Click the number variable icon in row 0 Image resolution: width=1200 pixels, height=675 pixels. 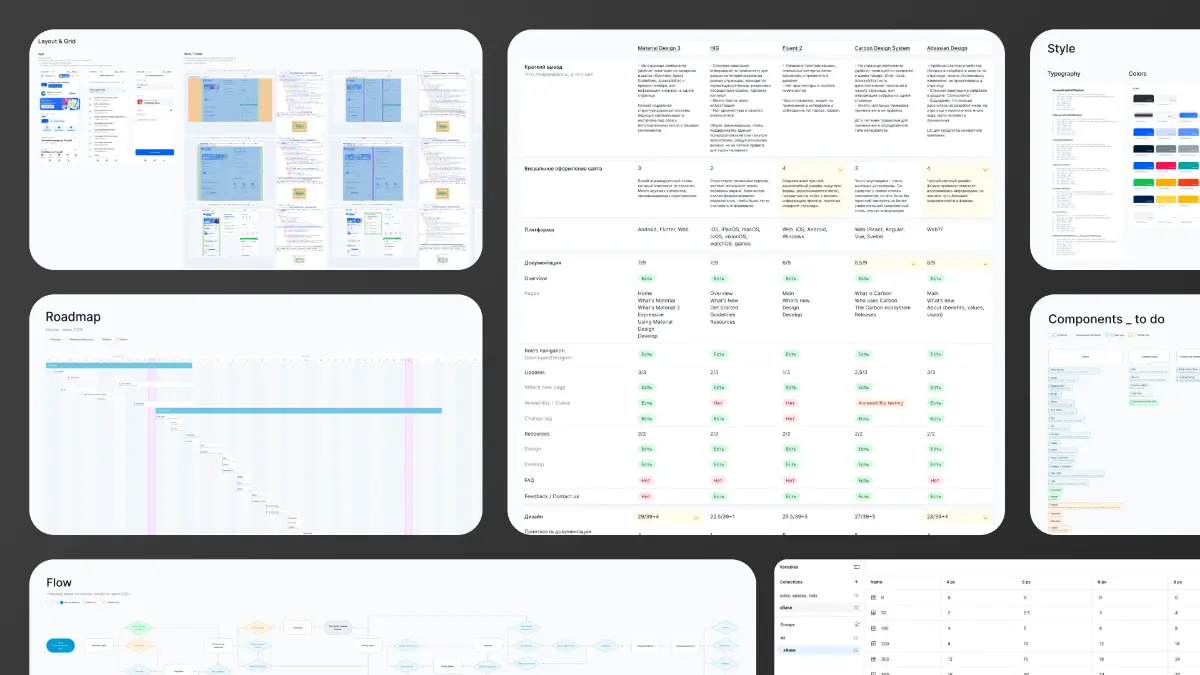coord(873,597)
